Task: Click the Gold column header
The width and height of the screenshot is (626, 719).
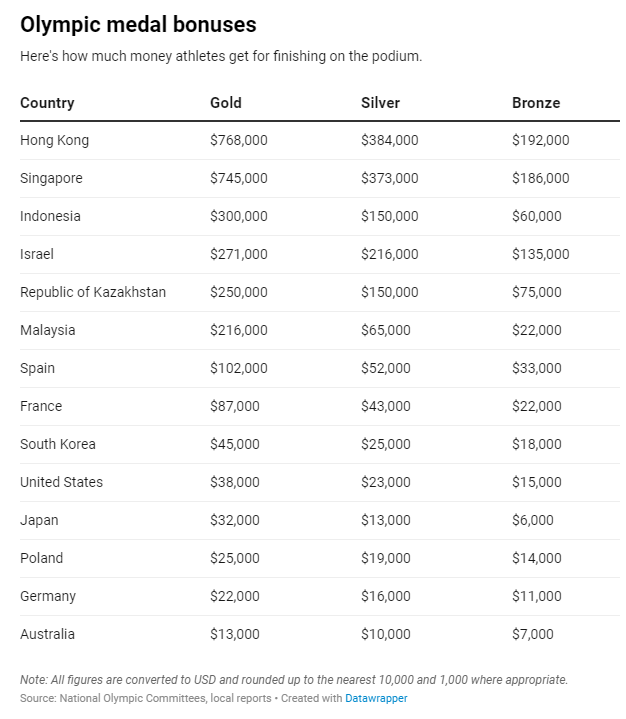Action: tap(226, 103)
